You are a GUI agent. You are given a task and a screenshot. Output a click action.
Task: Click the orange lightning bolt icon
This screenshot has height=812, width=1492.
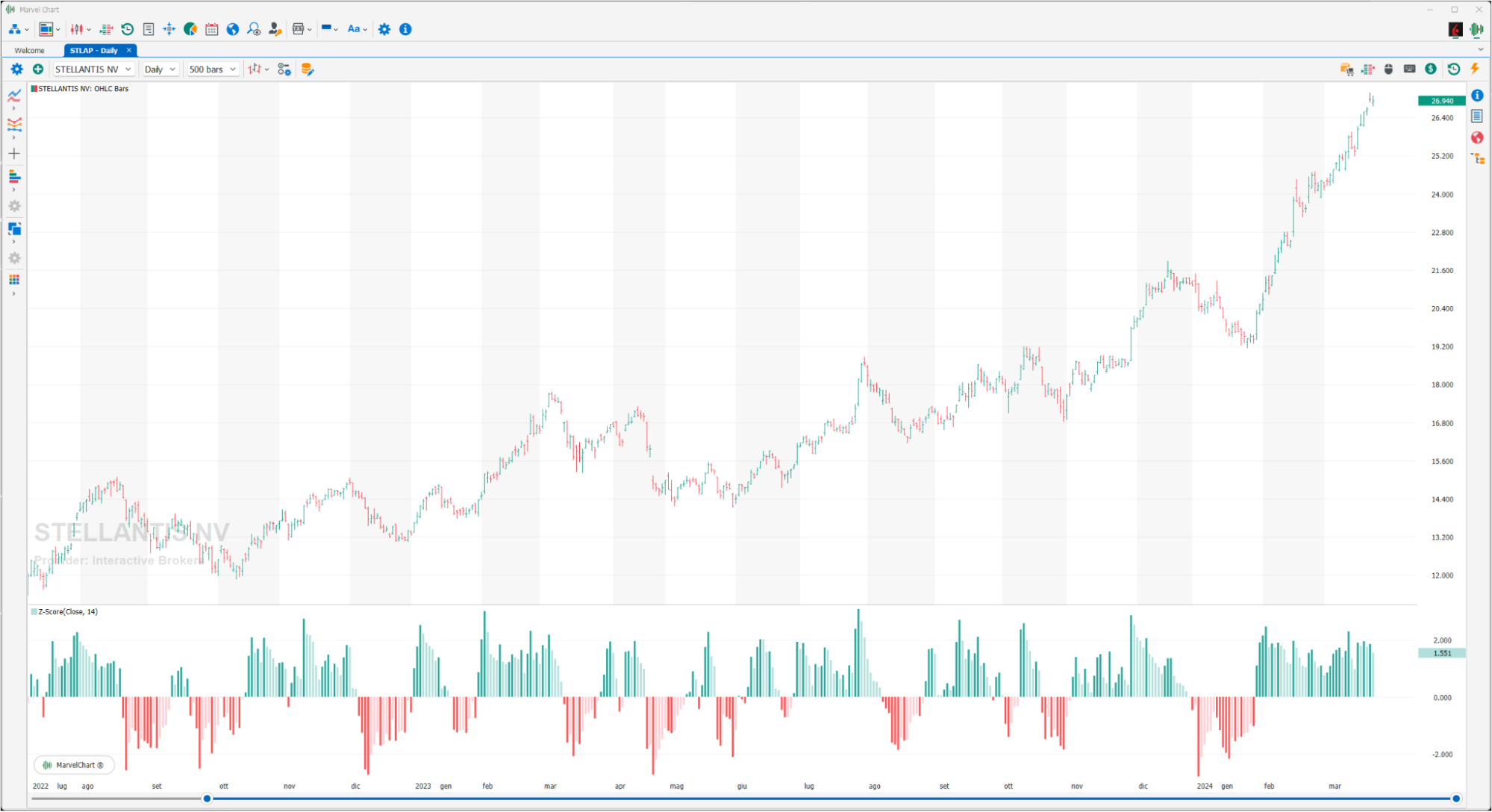click(1476, 69)
